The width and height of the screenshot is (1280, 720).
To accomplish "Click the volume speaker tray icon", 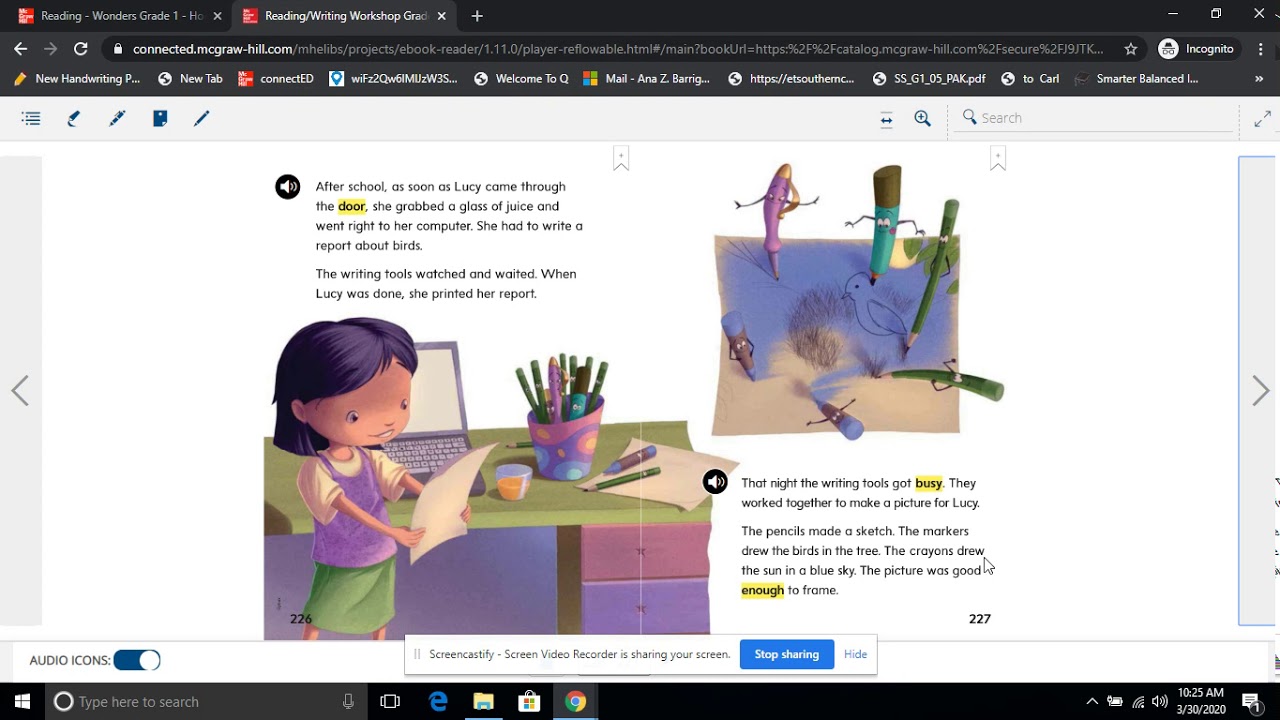I will click(x=1160, y=702).
